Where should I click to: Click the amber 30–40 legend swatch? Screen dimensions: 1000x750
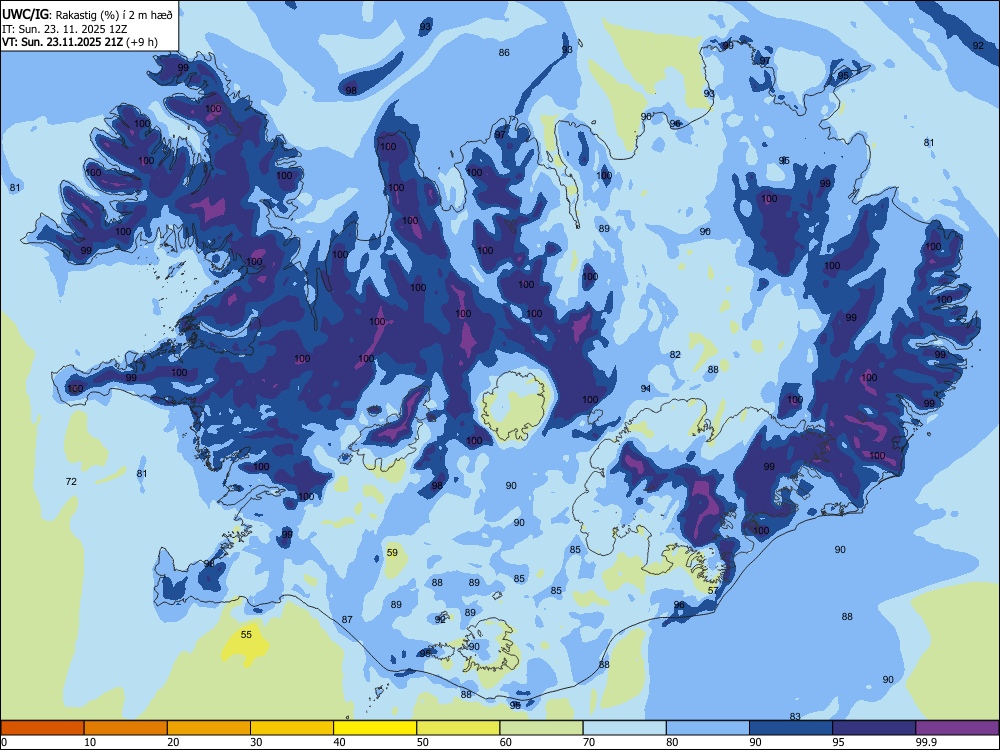292,728
